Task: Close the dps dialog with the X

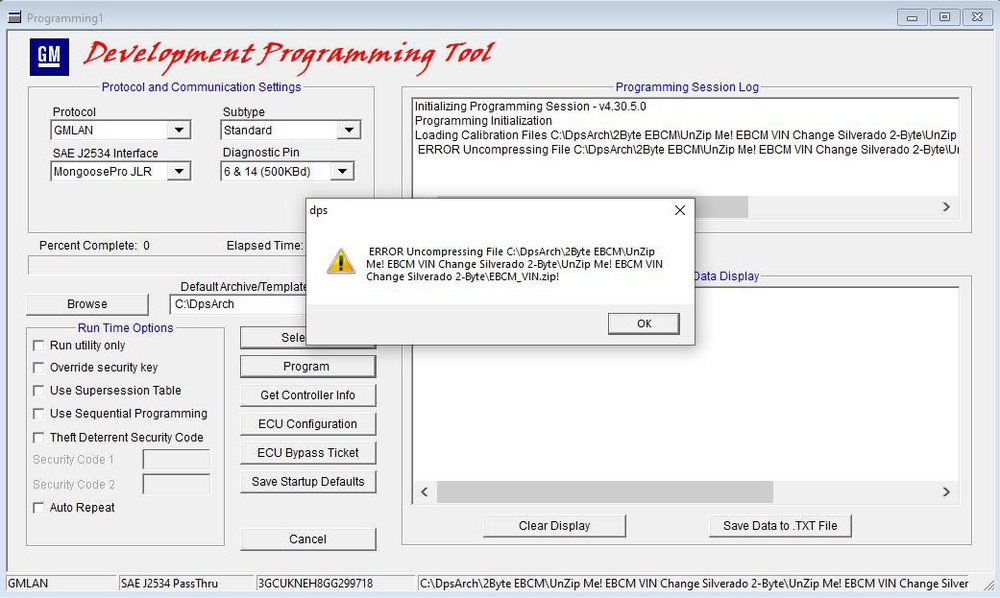Action: coord(680,210)
